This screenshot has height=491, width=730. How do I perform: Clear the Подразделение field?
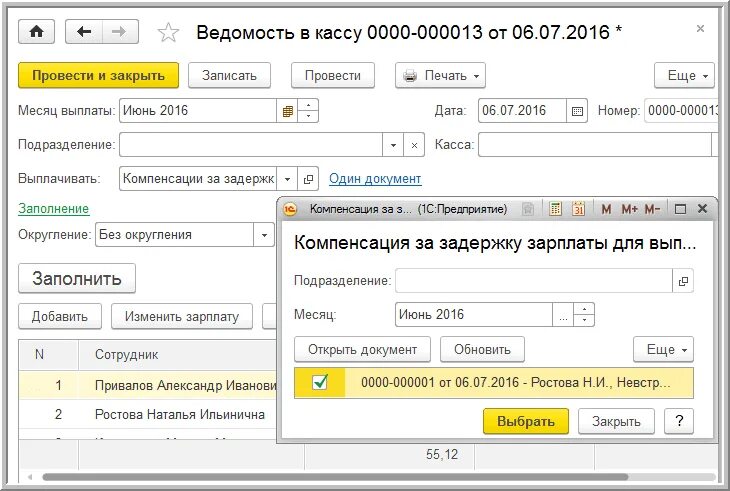(414, 145)
